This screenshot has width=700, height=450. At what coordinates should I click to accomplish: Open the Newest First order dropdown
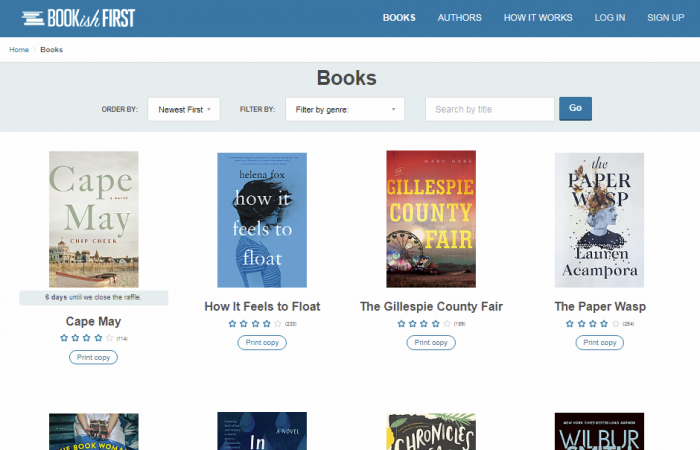[184, 109]
